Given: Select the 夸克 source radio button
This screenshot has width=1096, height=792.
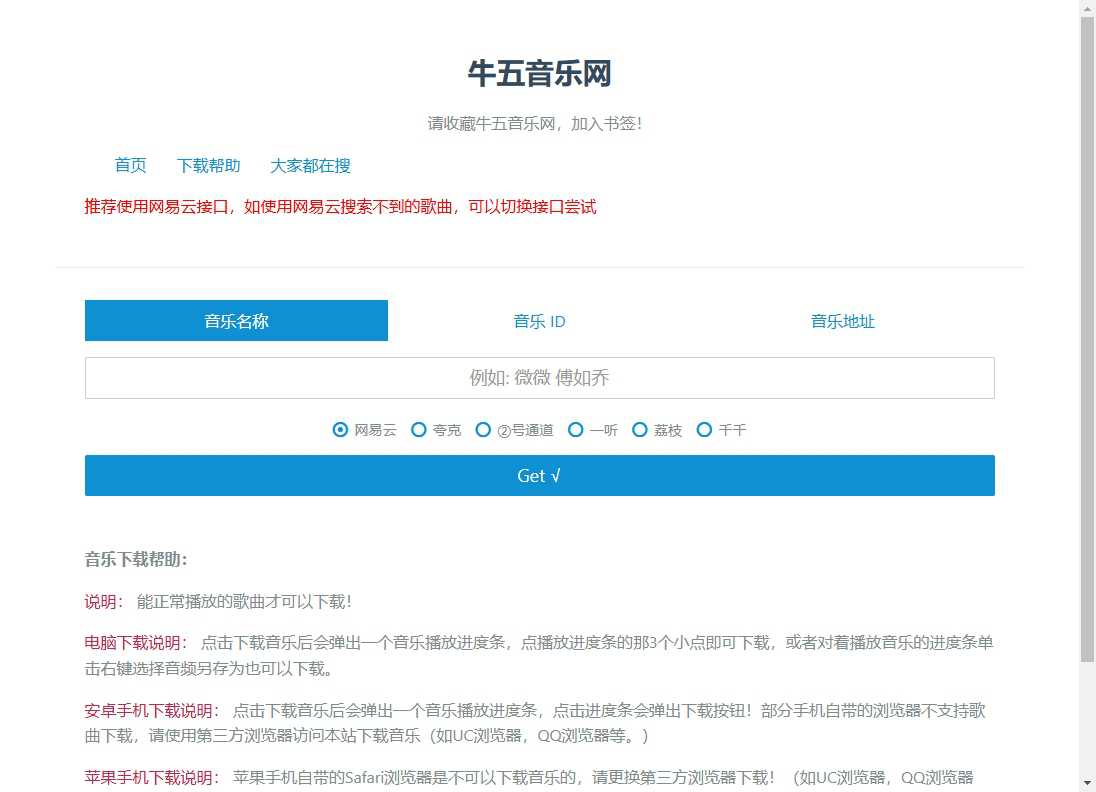Looking at the screenshot, I should (x=419, y=430).
